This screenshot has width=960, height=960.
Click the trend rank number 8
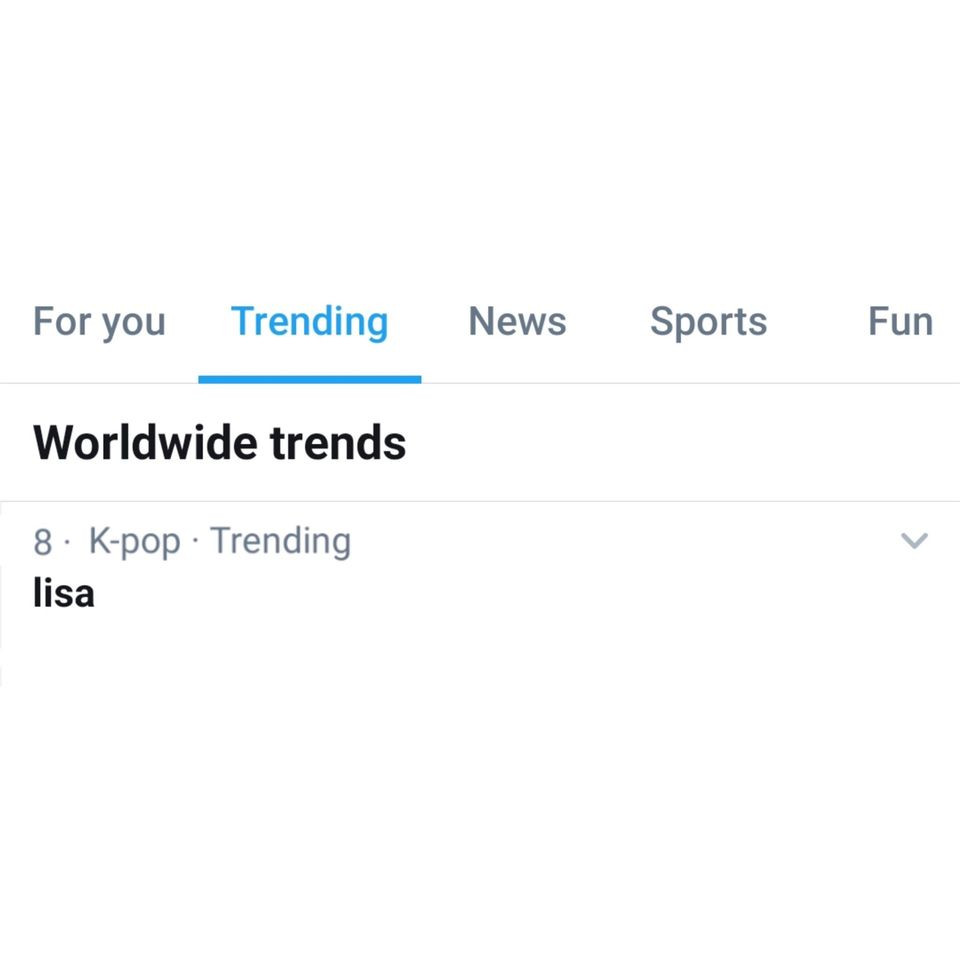(x=41, y=541)
